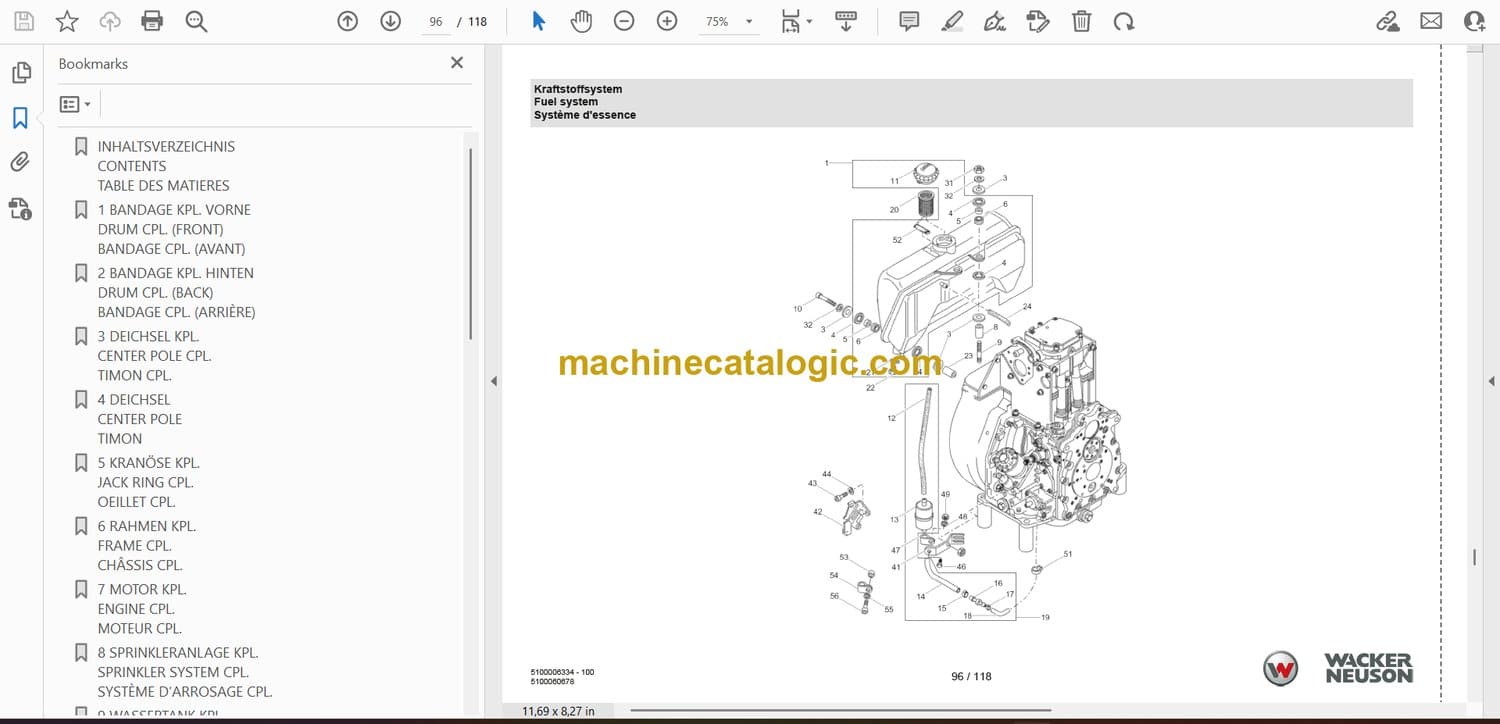This screenshot has height=724, width=1500.
Task: Toggle the Bookmarks panel in left sidebar
Action: coord(20,118)
